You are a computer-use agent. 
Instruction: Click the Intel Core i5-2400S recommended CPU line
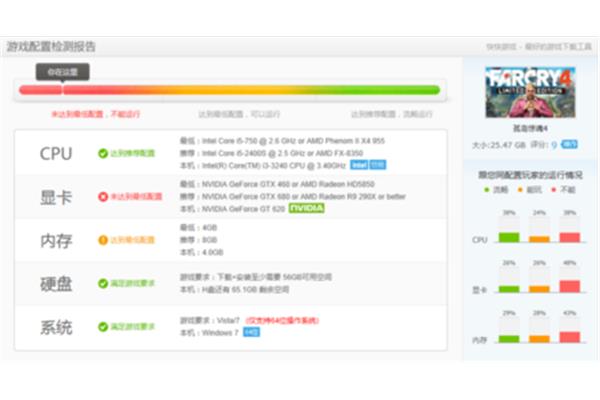tap(271, 153)
